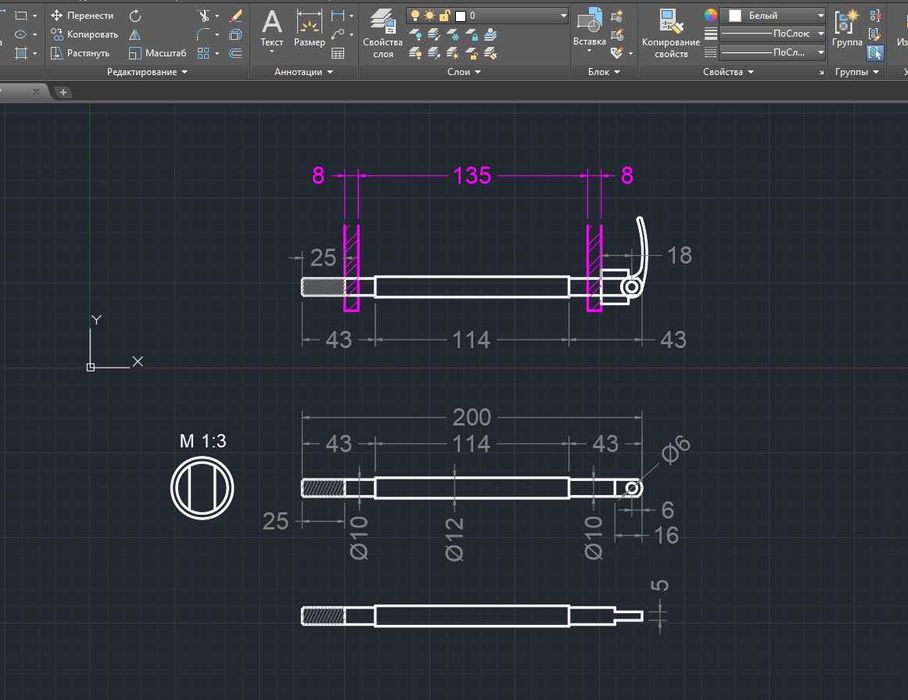Click the table annotation icon
This screenshot has height=700, width=908.
coord(338,53)
